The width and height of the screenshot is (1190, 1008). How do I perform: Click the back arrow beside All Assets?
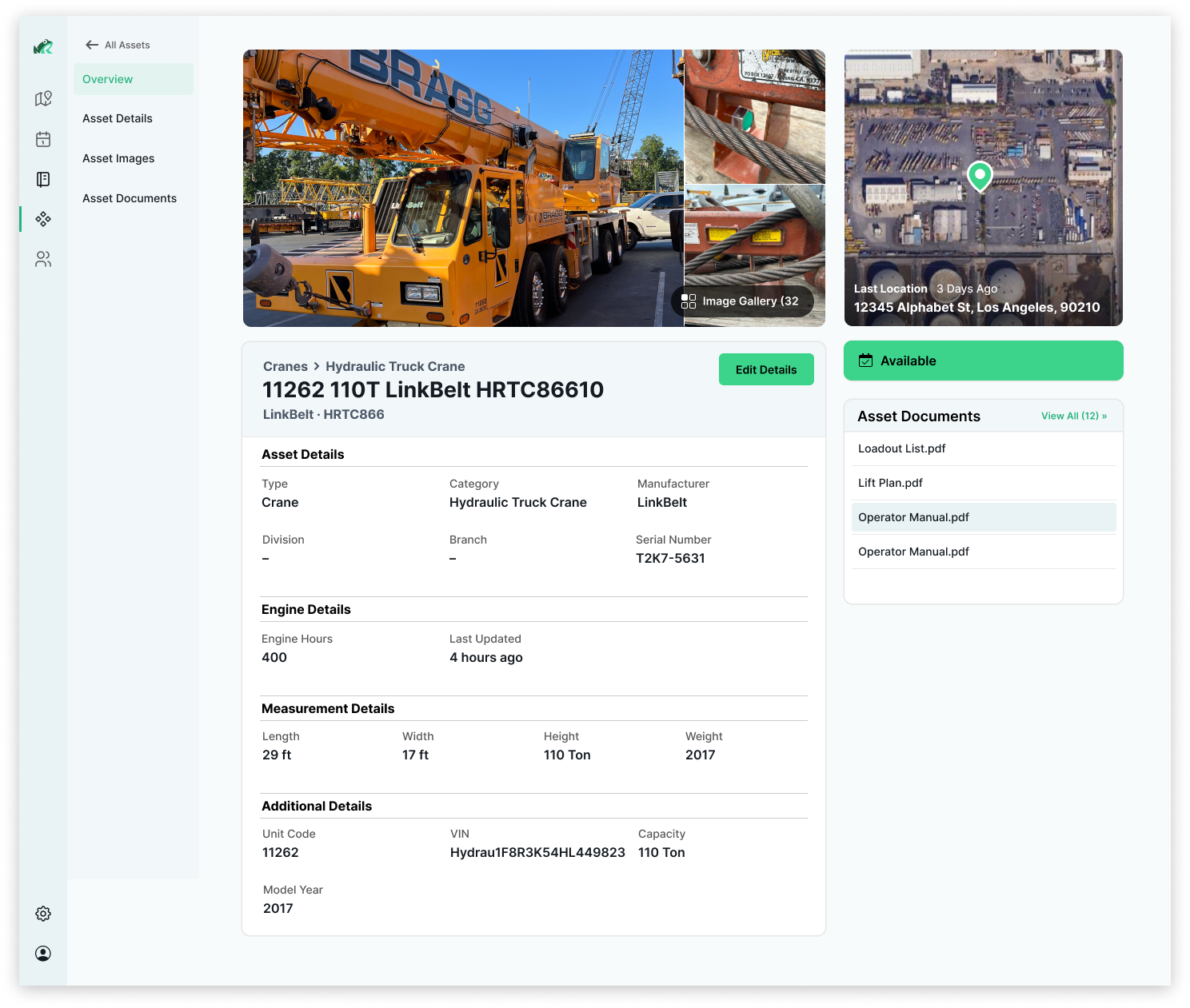[92, 45]
